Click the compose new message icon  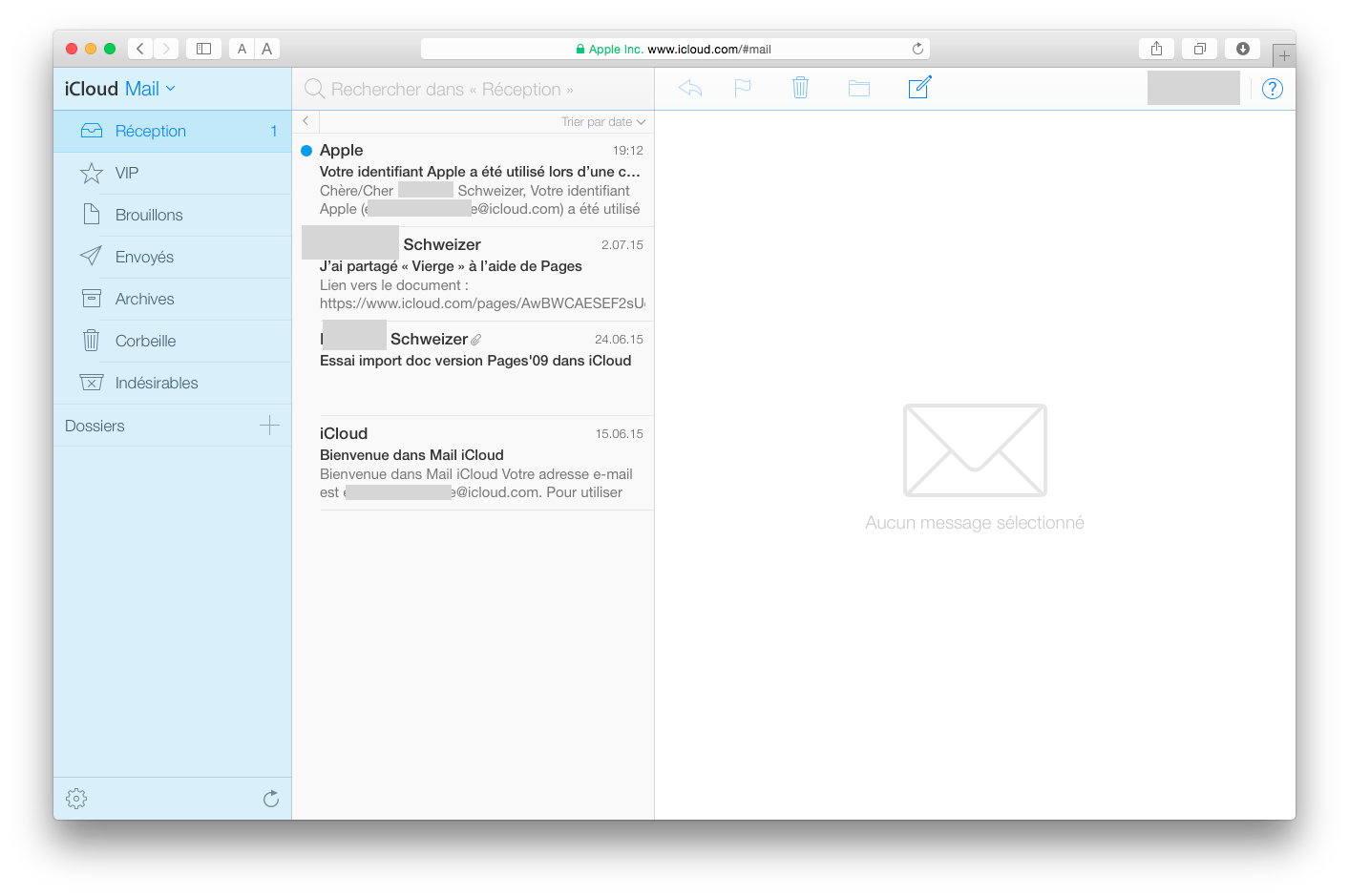pyautogui.click(x=919, y=88)
